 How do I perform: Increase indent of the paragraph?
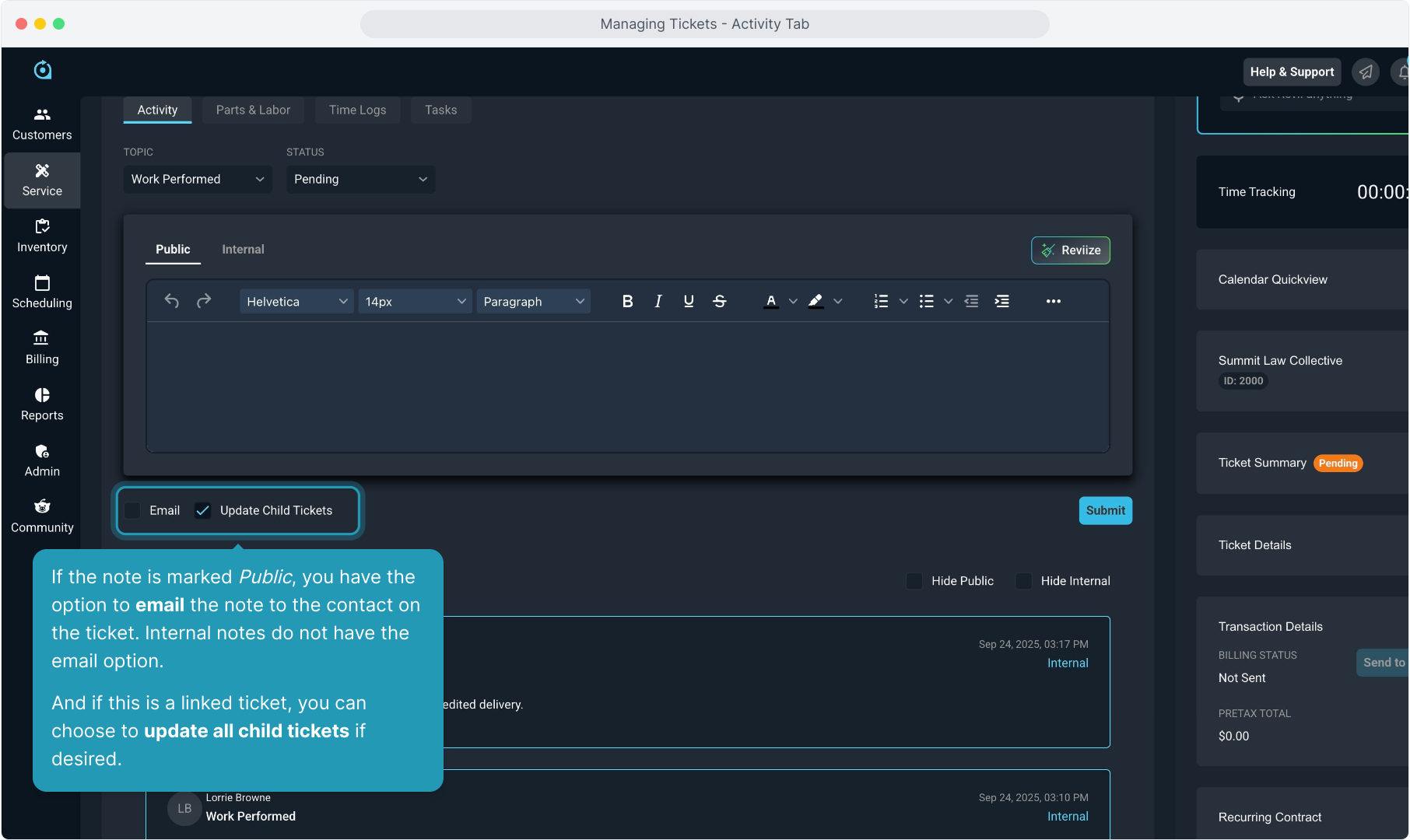click(1002, 302)
